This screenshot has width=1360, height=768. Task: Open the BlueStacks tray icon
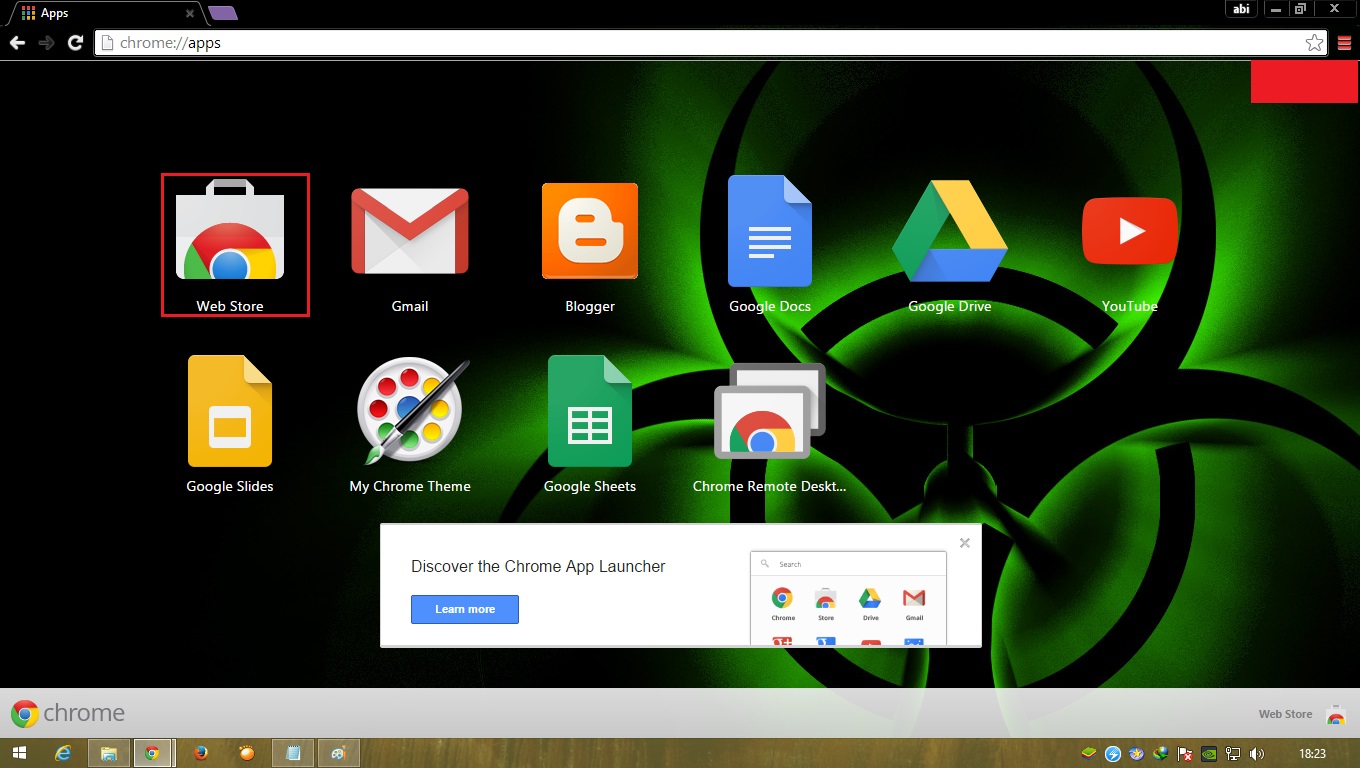coord(1089,754)
